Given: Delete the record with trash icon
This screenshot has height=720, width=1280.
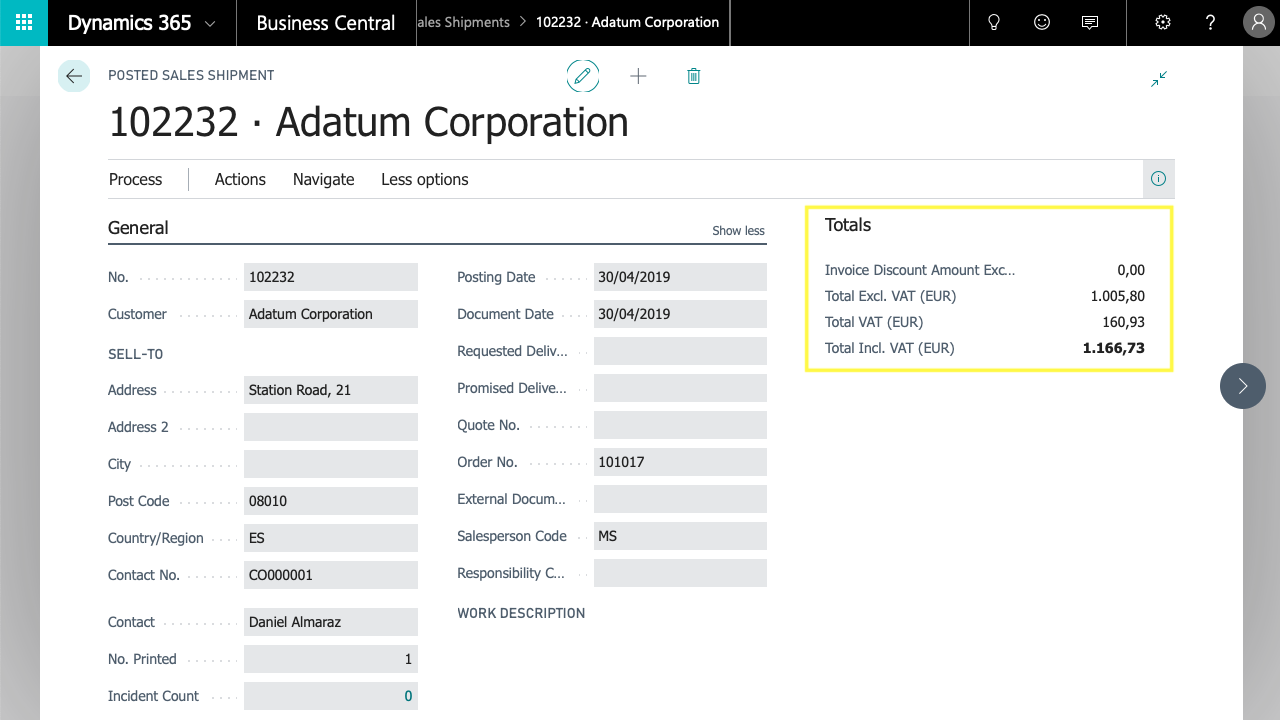Looking at the screenshot, I should (694, 76).
